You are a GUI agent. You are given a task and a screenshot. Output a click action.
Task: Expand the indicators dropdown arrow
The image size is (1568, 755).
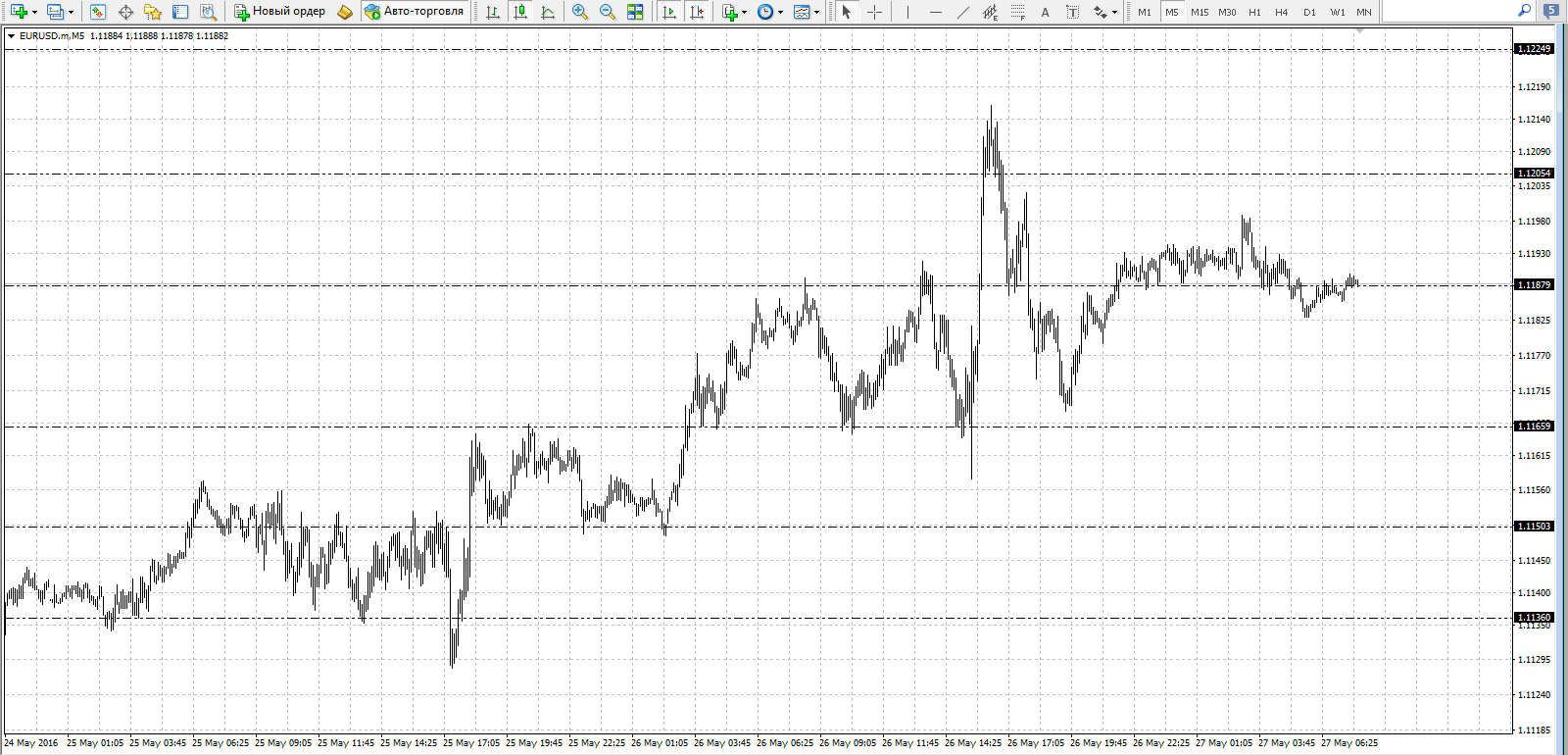tap(745, 13)
